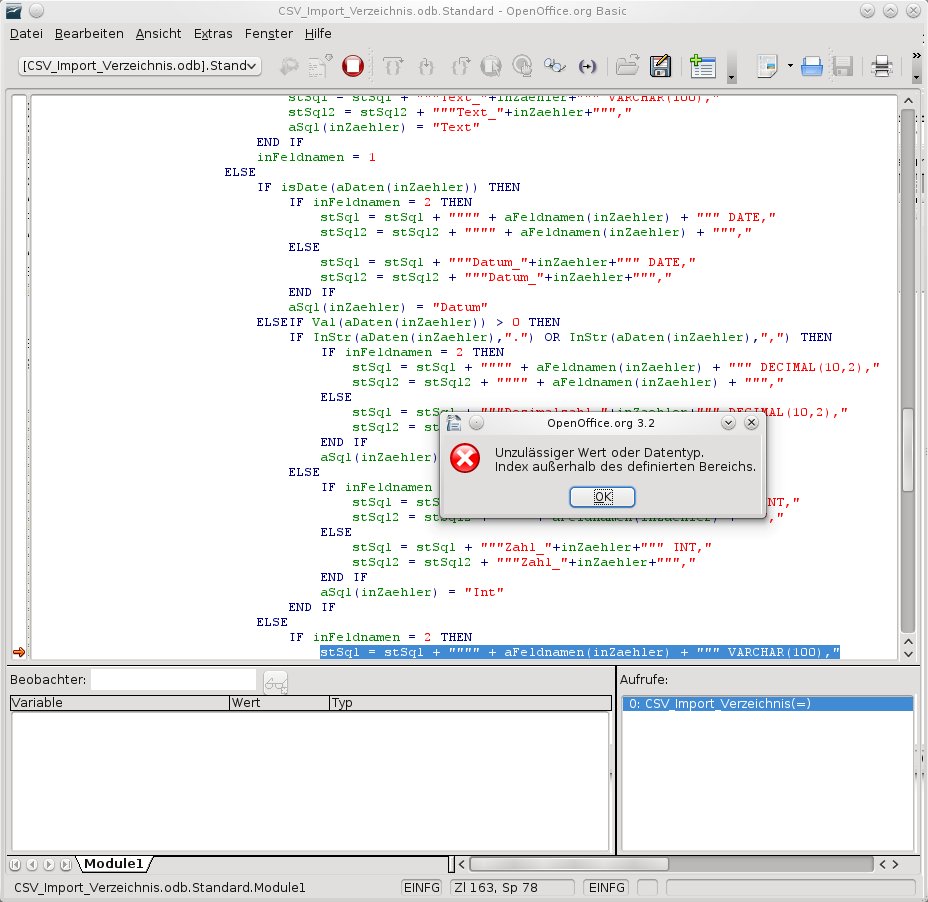This screenshot has width=928, height=902.
Task: Click the red Stop macro icon
Action: click(352, 66)
